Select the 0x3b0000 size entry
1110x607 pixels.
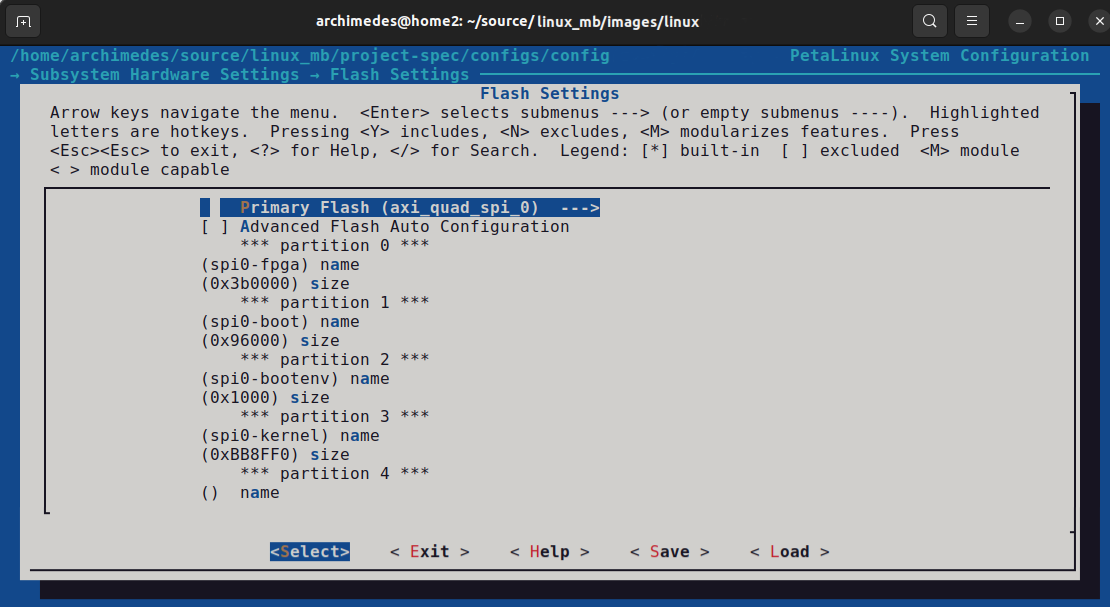pyautogui.click(x=275, y=284)
